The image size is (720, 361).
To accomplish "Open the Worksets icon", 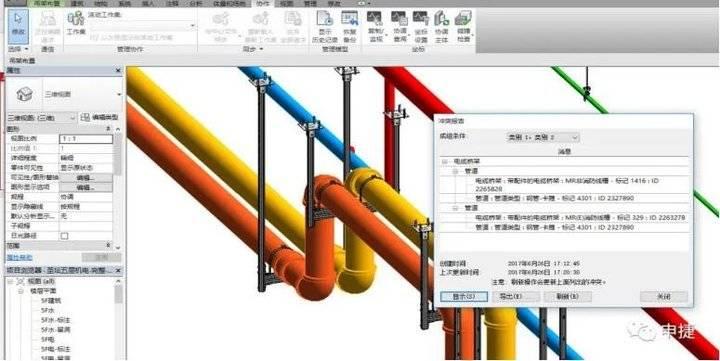I will click(76, 24).
